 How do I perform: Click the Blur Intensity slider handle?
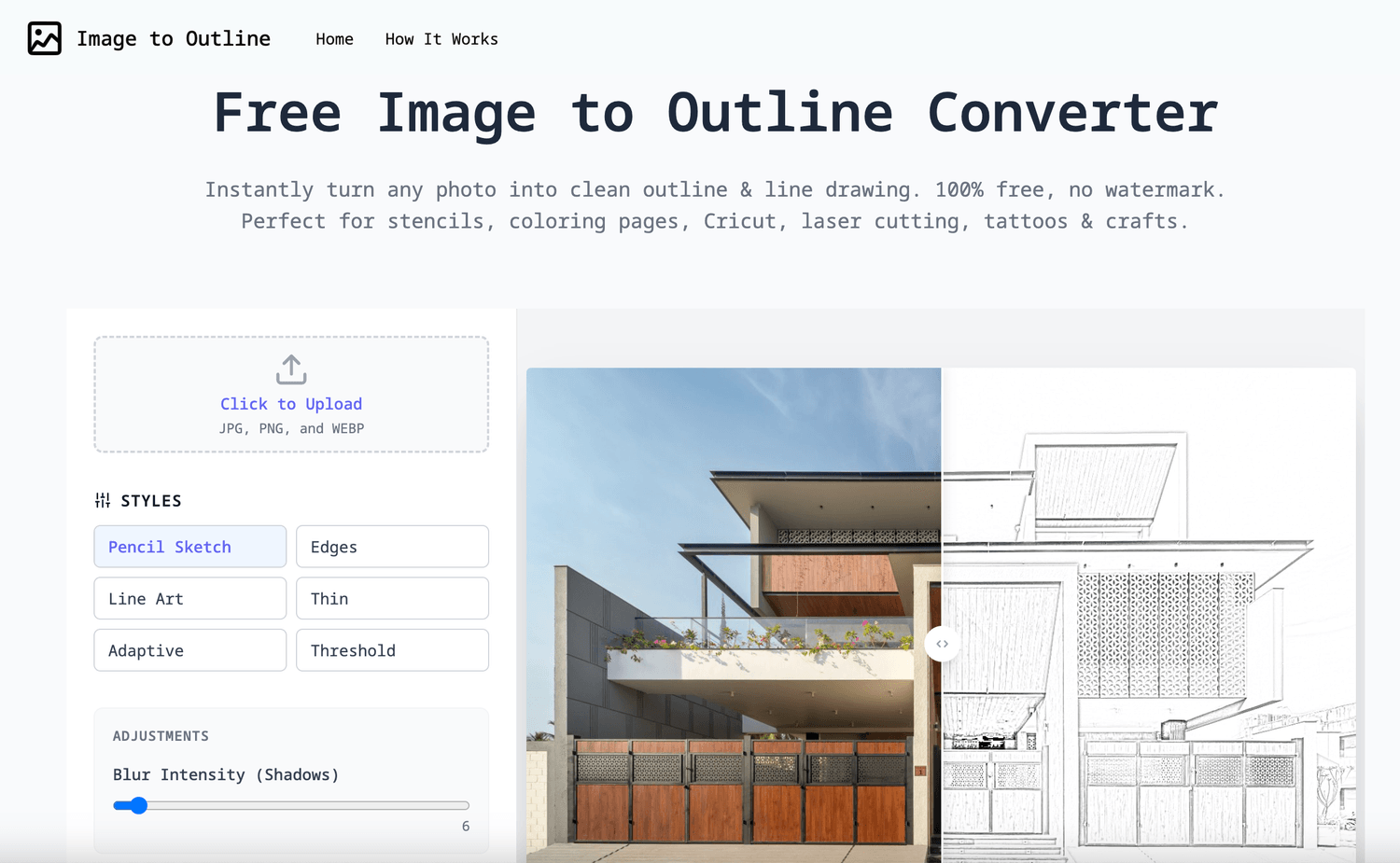click(138, 805)
